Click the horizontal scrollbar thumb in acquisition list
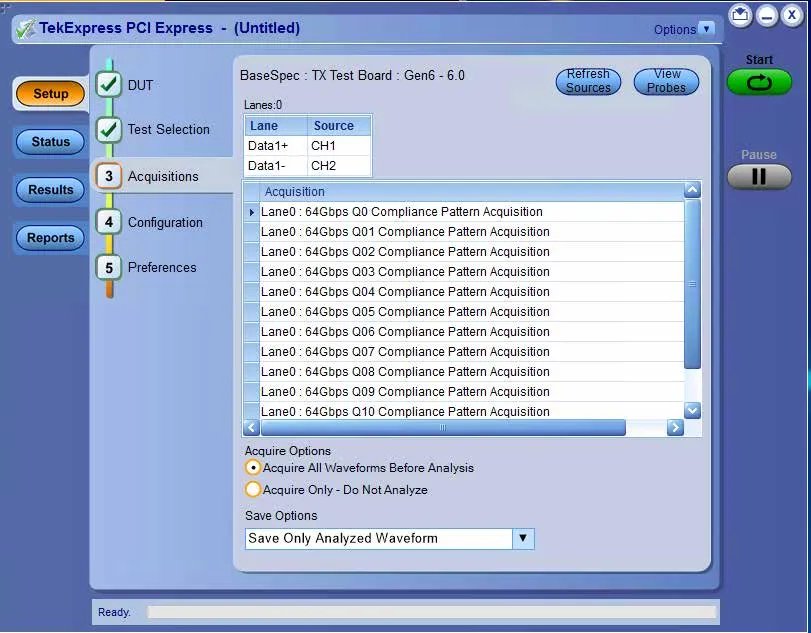811x633 pixels. tap(442, 427)
